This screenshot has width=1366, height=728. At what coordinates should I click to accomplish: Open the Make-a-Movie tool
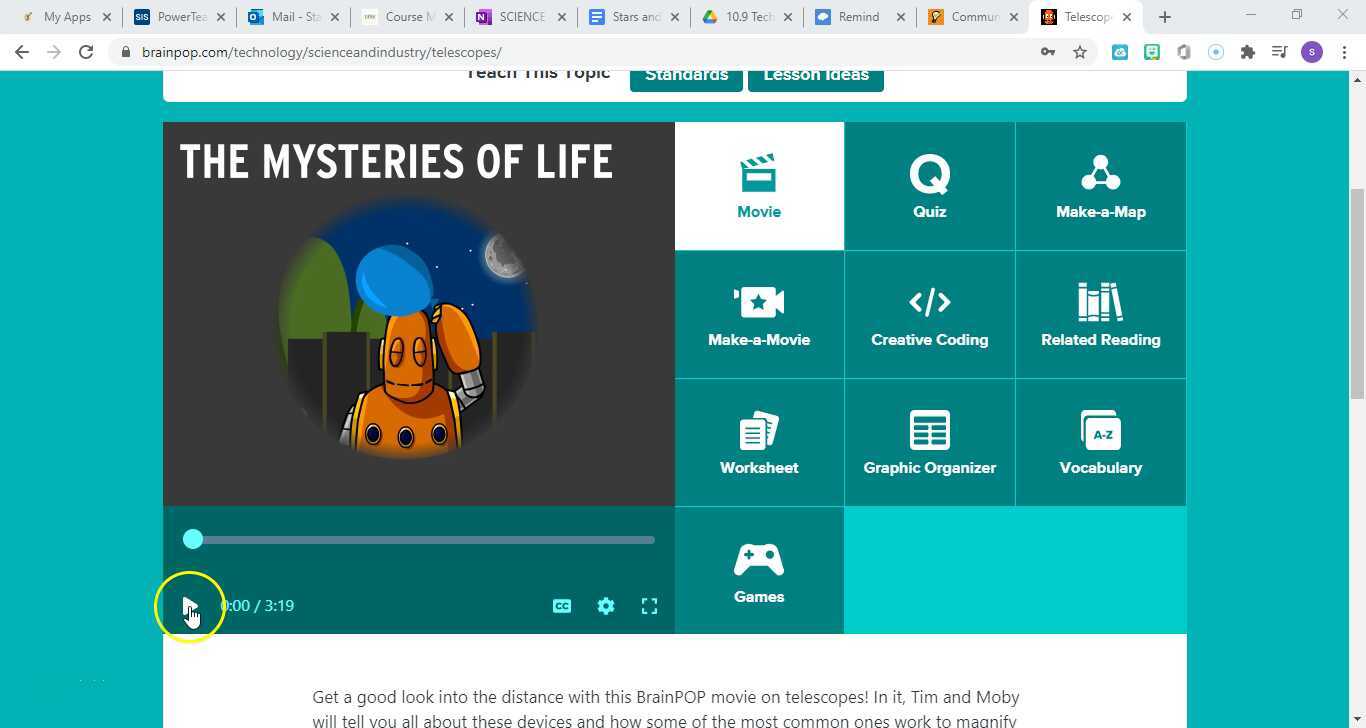(x=758, y=313)
